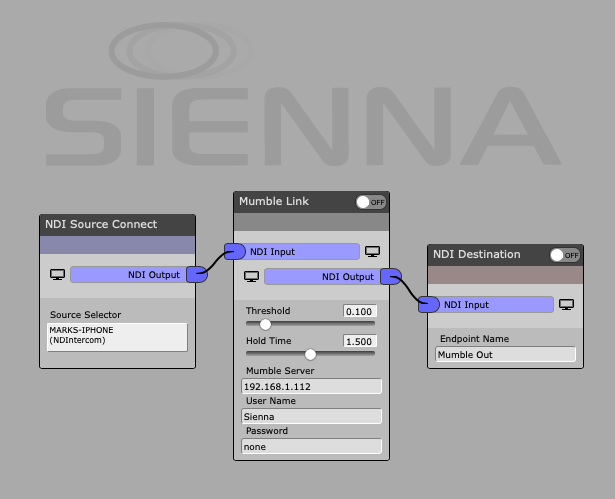Viewport: 615px width, 499px height.
Task: Click the NDI Destination node title
Action: [477, 254]
